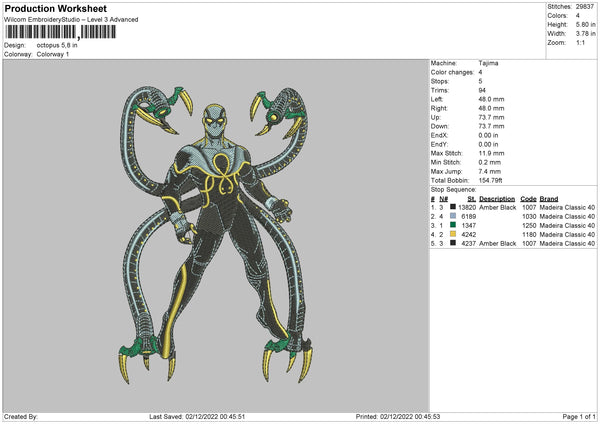Image resolution: width=600 pixels, height=424 pixels.
Task: Click stitch count '1347' in stop row 3
Action: pos(469,226)
